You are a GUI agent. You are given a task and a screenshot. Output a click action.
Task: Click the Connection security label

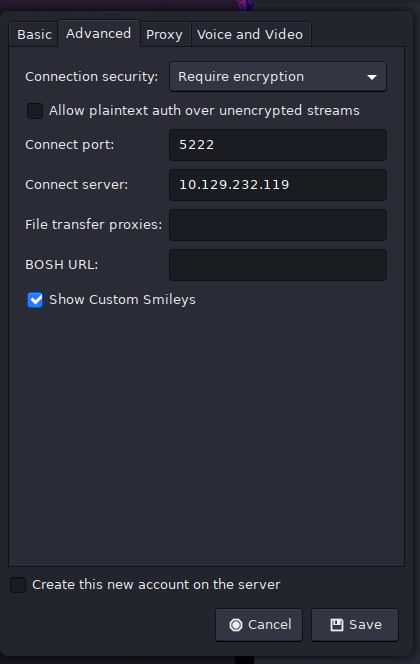(x=91, y=77)
